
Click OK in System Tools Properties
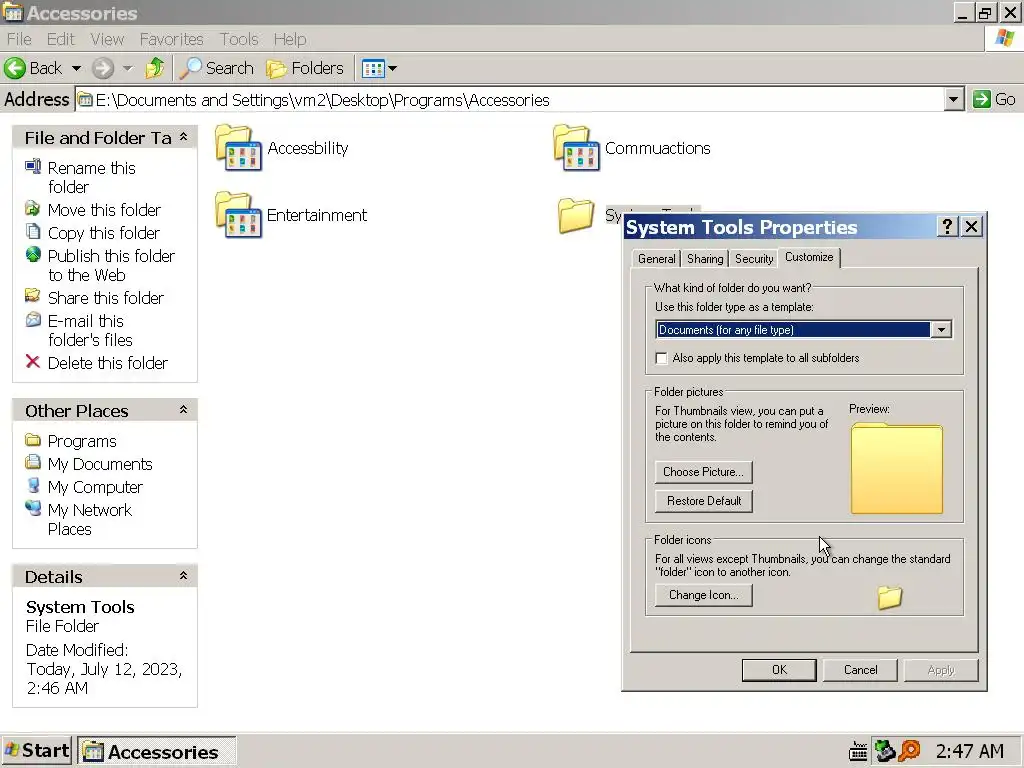click(x=779, y=670)
